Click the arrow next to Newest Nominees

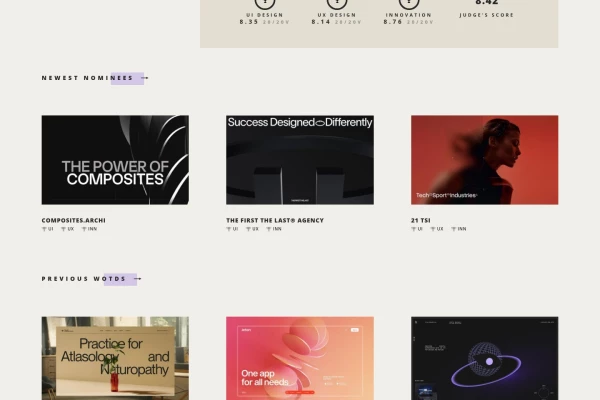pos(145,78)
